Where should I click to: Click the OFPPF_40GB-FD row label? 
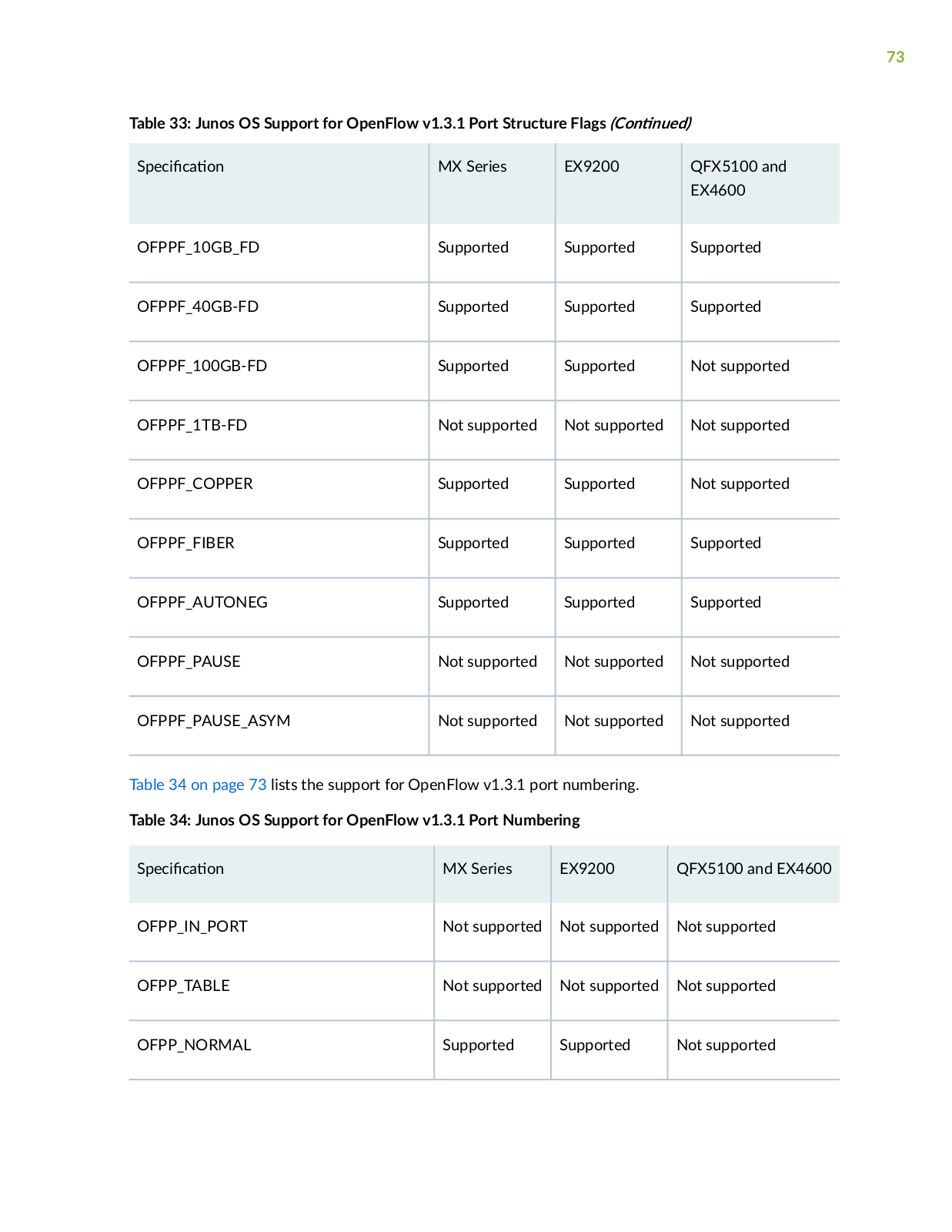[198, 306]
